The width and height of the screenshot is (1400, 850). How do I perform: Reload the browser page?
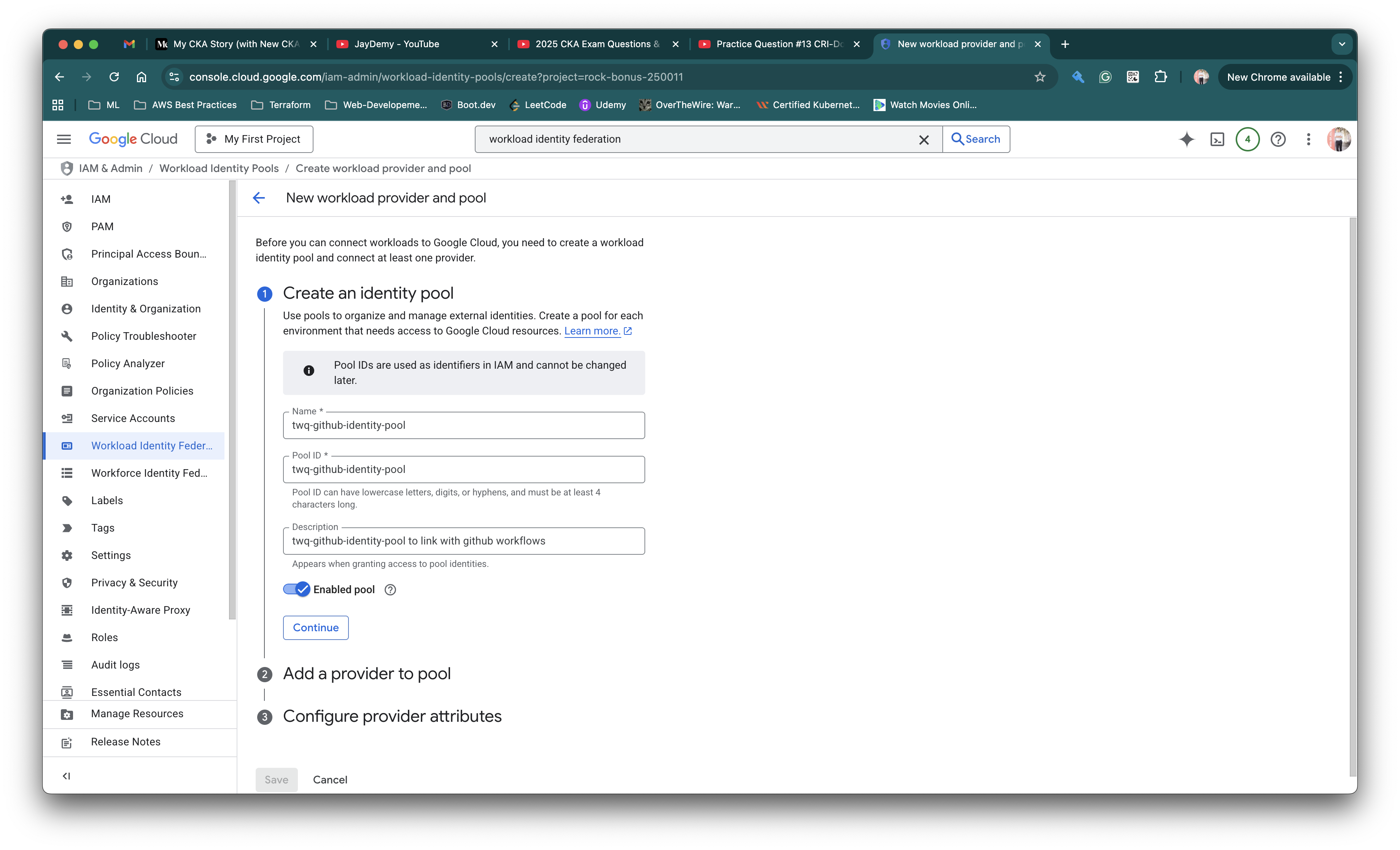point(114,77)
